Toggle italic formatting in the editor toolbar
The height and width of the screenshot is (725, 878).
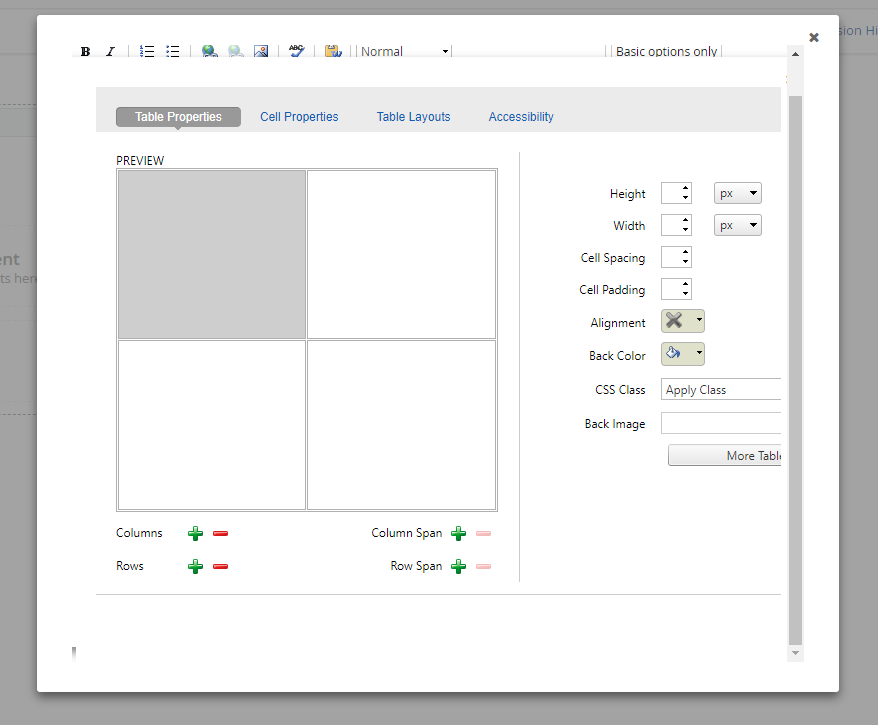point(110,52)
